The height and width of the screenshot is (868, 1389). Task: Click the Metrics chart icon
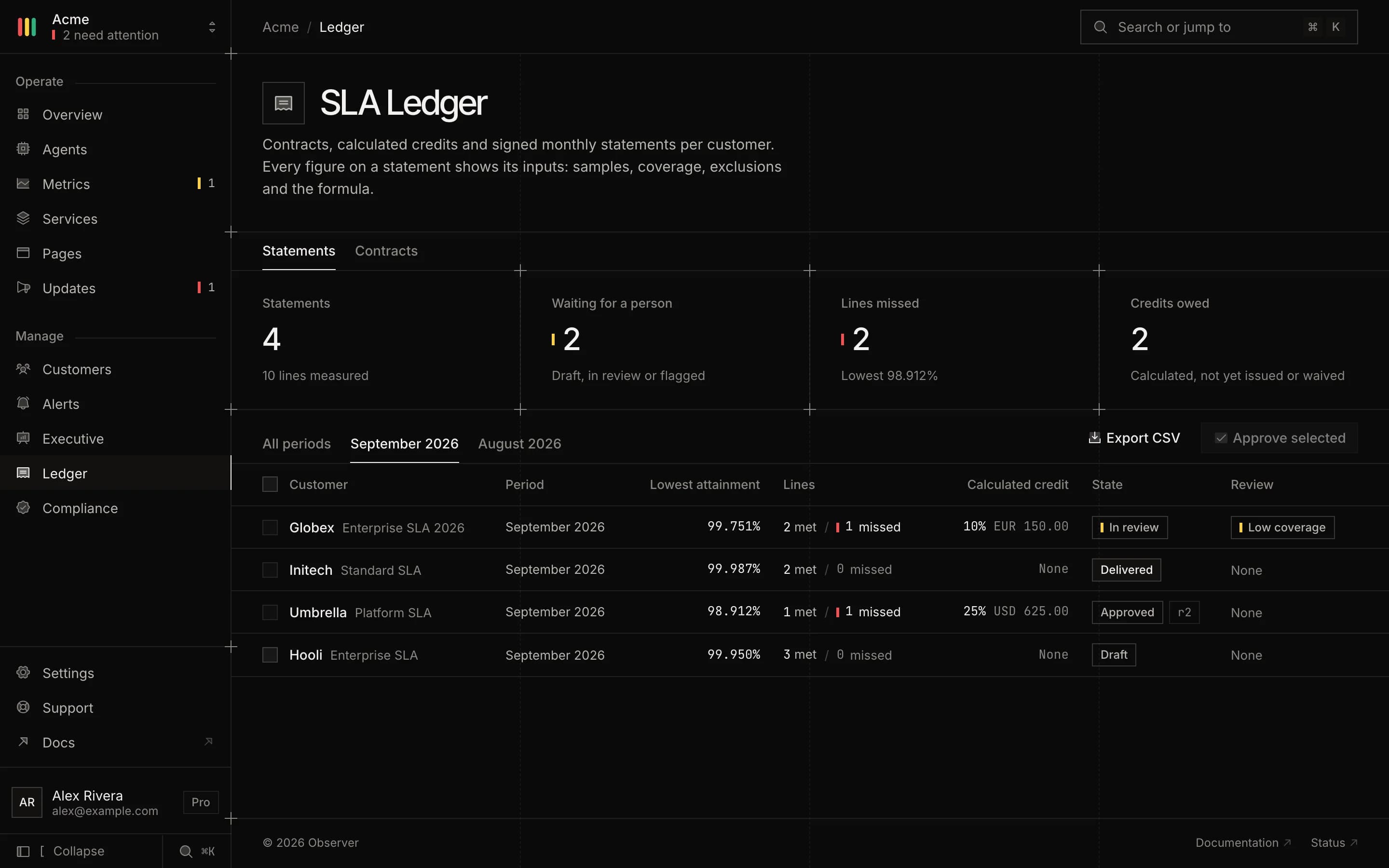coord(23,184)
